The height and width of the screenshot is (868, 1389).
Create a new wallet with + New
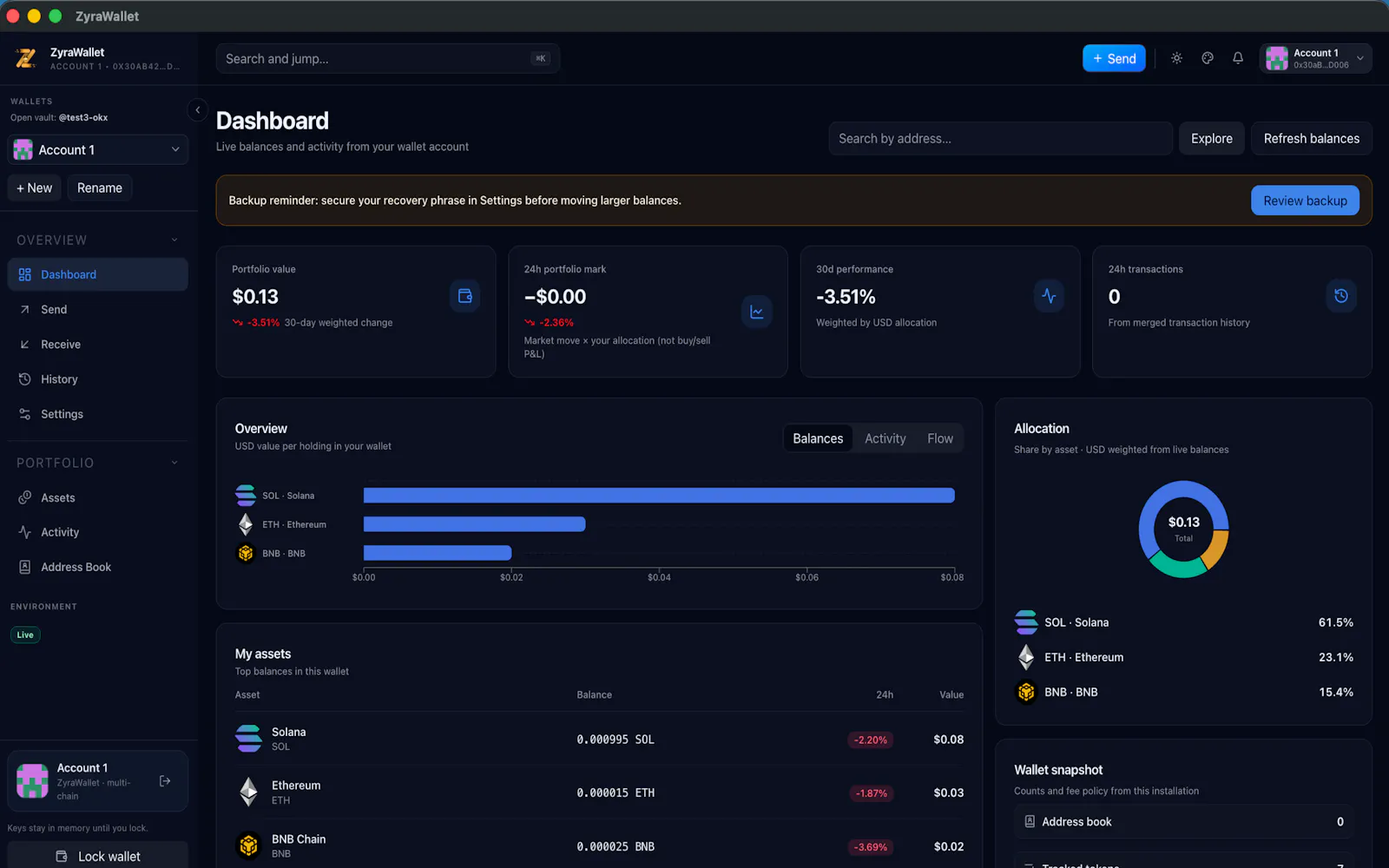(34, 187)
